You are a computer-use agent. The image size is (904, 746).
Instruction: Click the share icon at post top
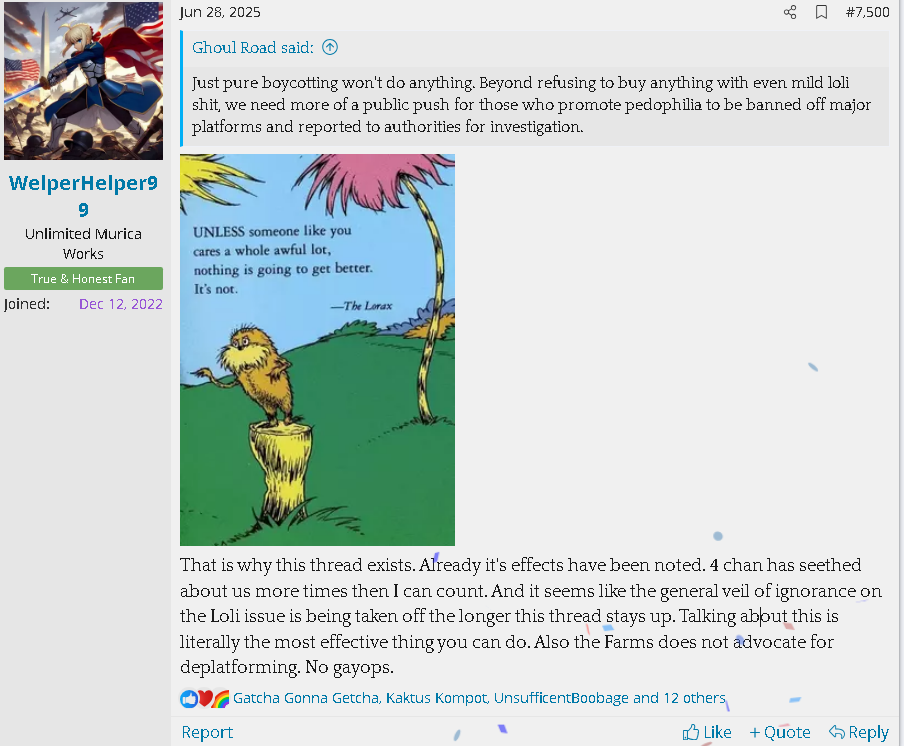tap(790, 12)
